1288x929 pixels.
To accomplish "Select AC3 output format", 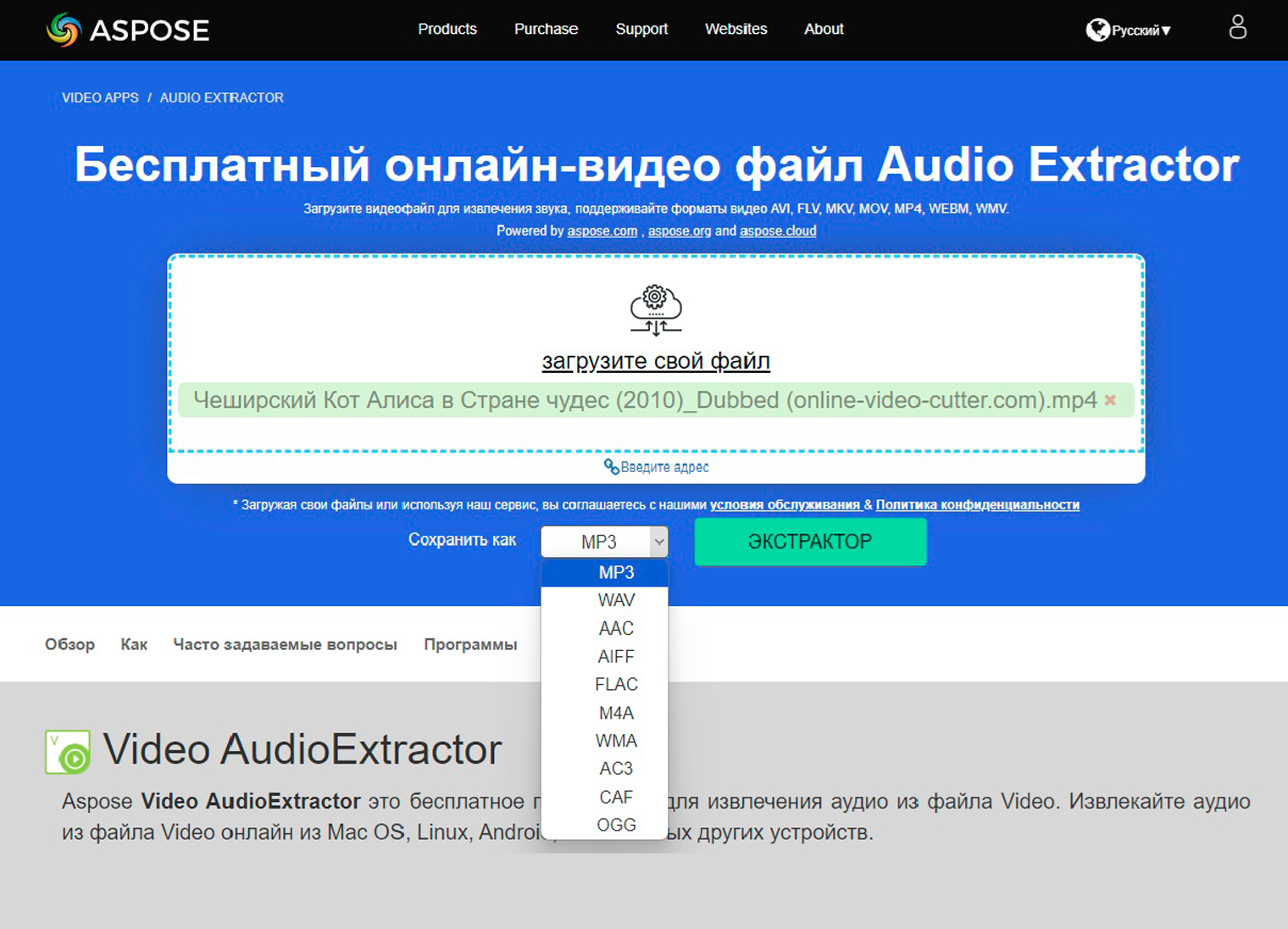I will click(604, 768).
